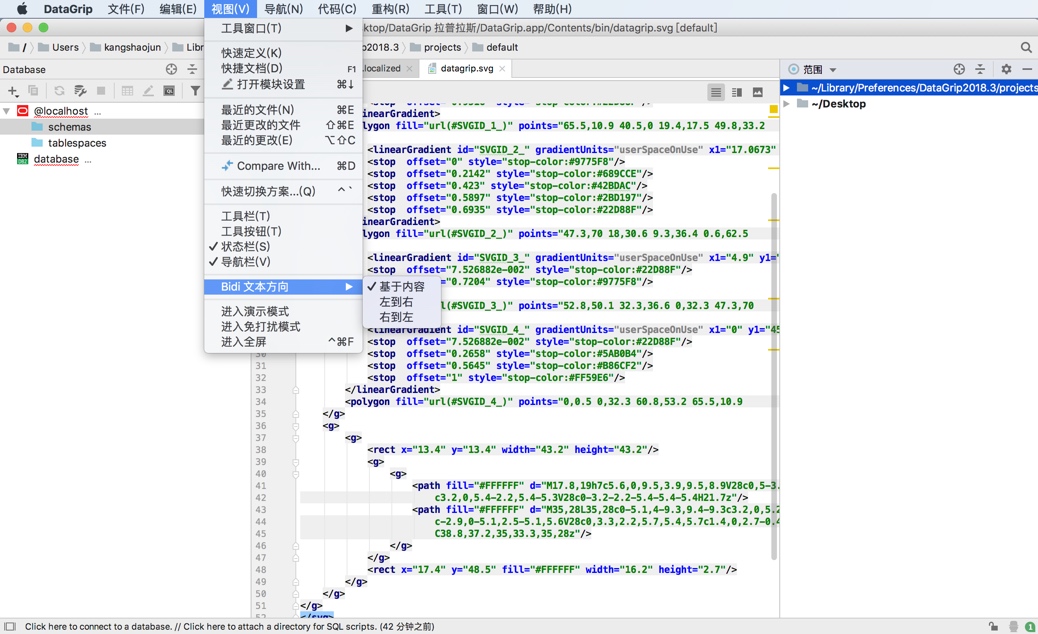The width and height of the screenshot is (1038, 634).
Task: Choose Compare With... from the menu
Action: pyautogui.click(x=283, y=165)
